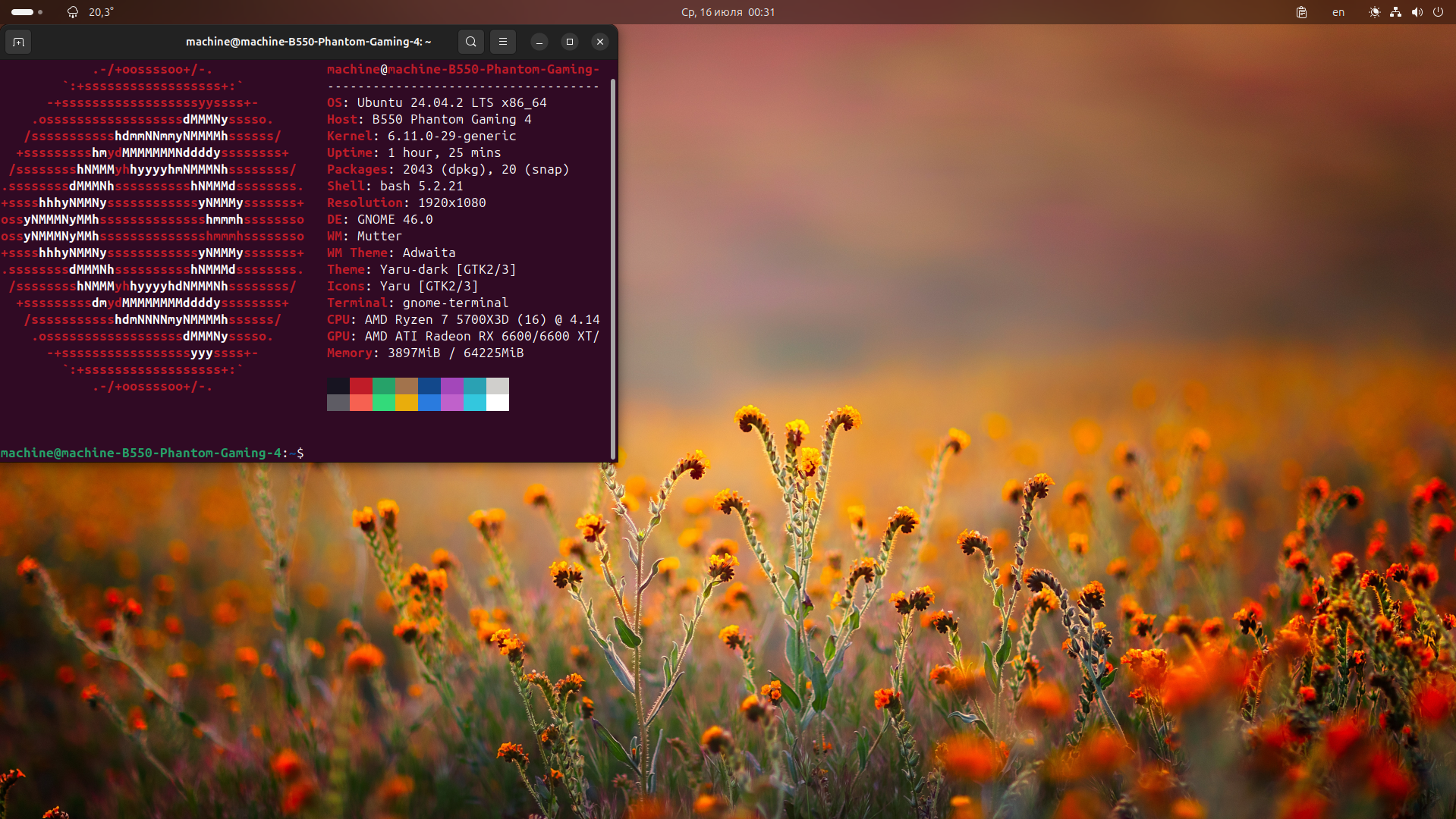
Task: Click the 'Ubuntu 24.04.2 LTS x86_64' text
Action: click(x=452, y=102)
